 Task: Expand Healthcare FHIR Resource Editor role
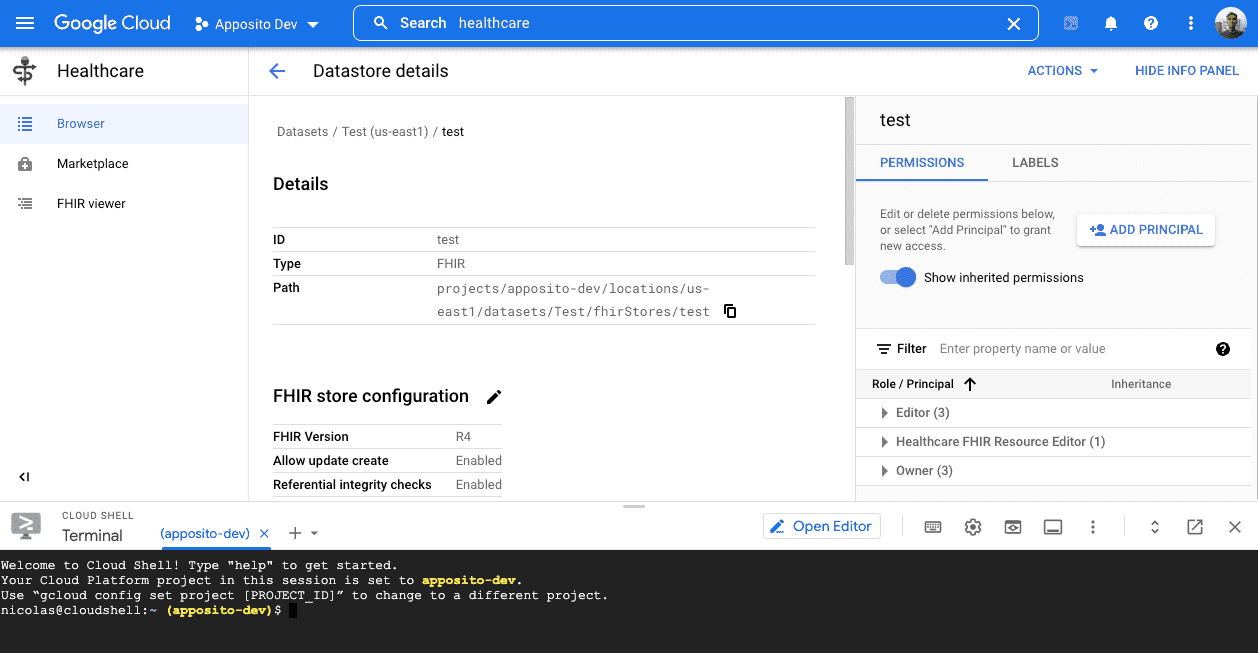click(884, 442)
